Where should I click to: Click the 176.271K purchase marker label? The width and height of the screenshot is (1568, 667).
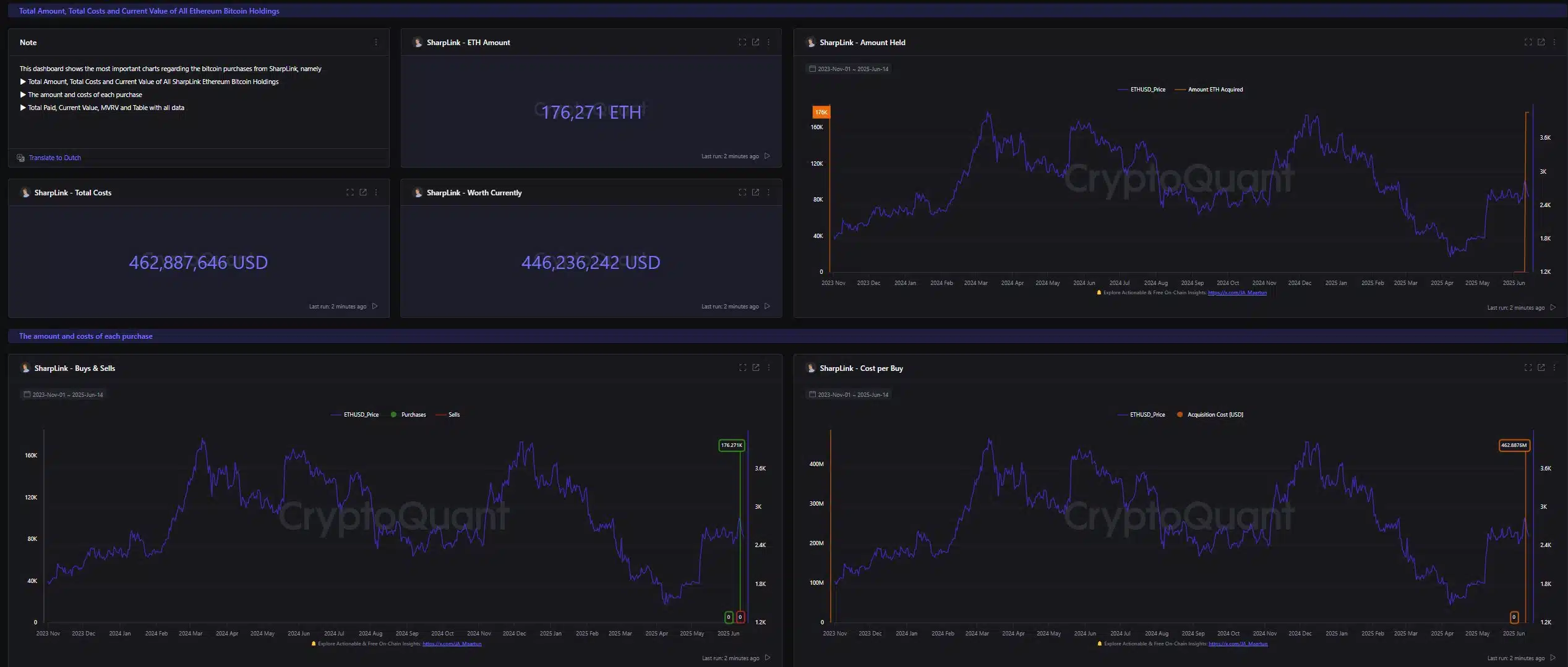(x=731, y=445)
